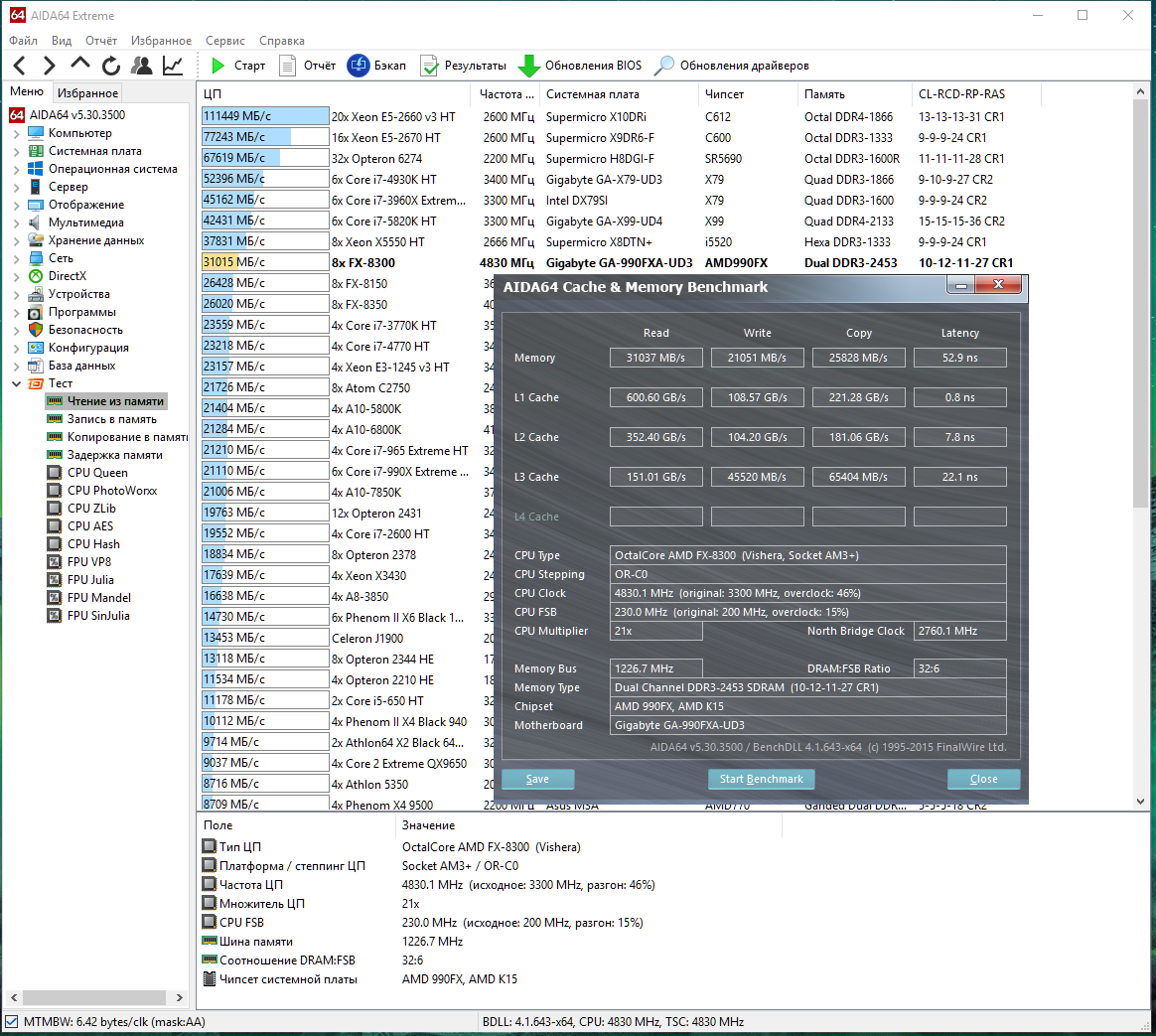Open the Вид menu
The width and height of the screenshot is (1156, 1036).
tap(62, 41)
